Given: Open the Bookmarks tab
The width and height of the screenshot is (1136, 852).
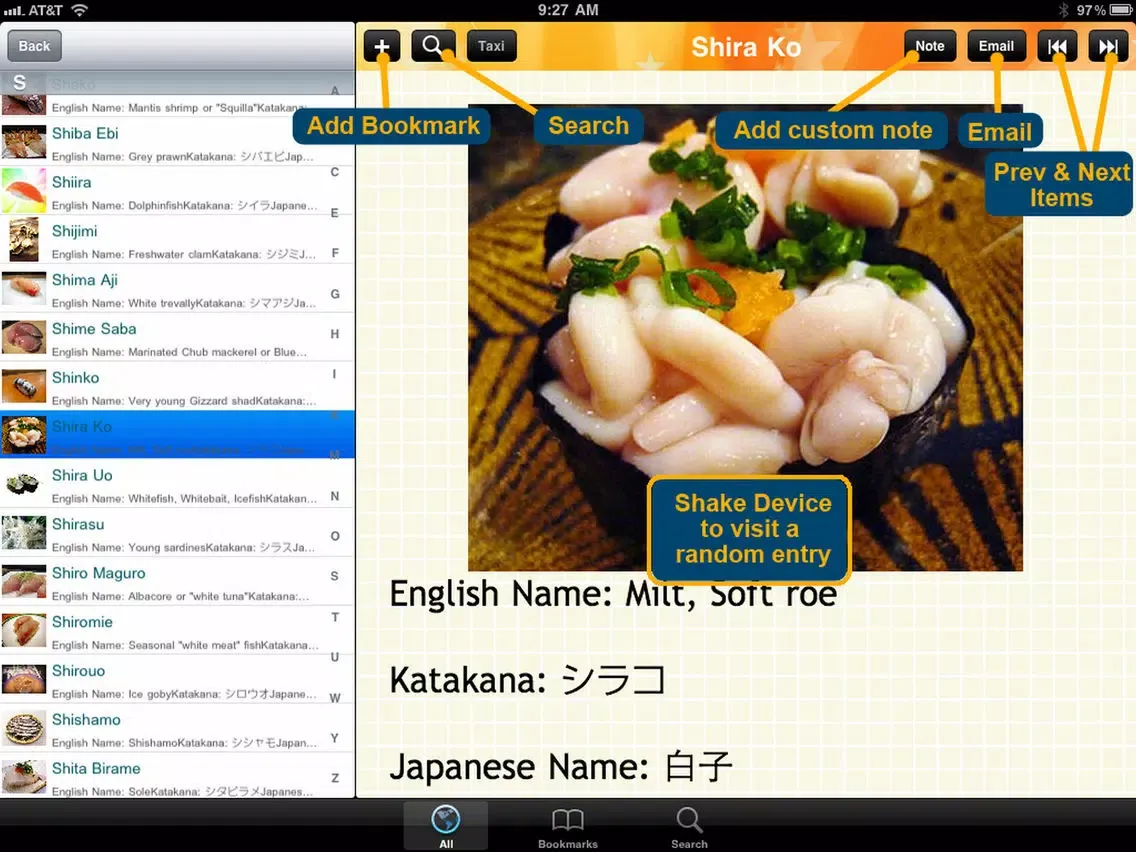Looking at the screenshot, I should click(x=567, y=826).
